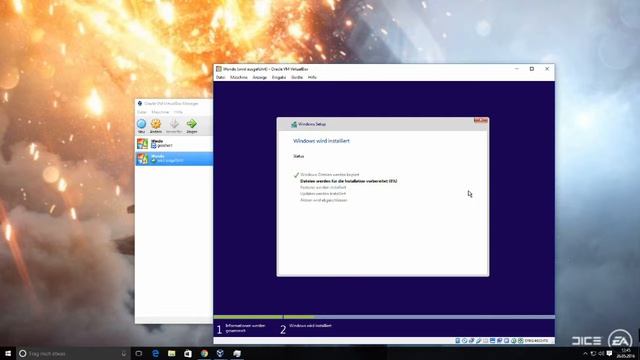Select the saved (gesichert) virtual machine entry
The image size is (640, 360).
[x=174, y=144]
